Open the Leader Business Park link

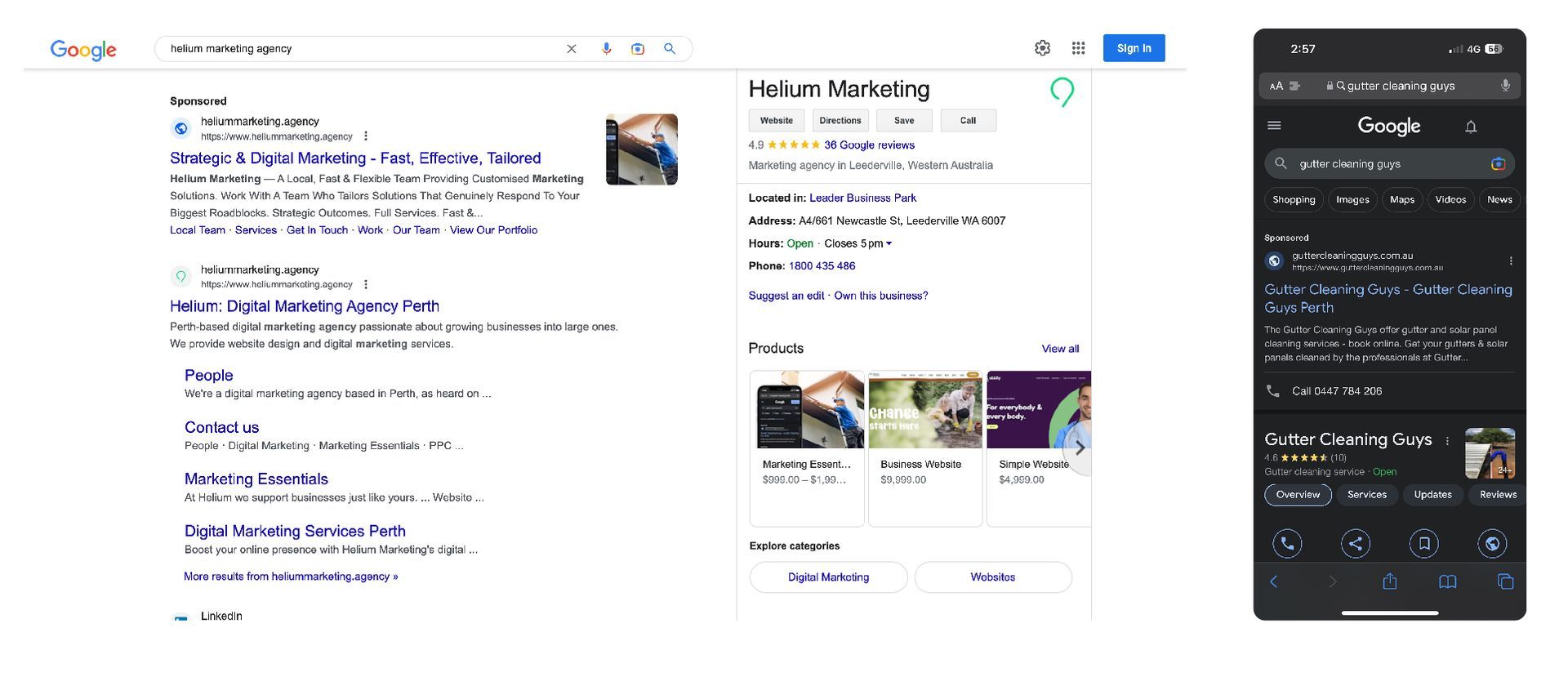pos(862,198)
